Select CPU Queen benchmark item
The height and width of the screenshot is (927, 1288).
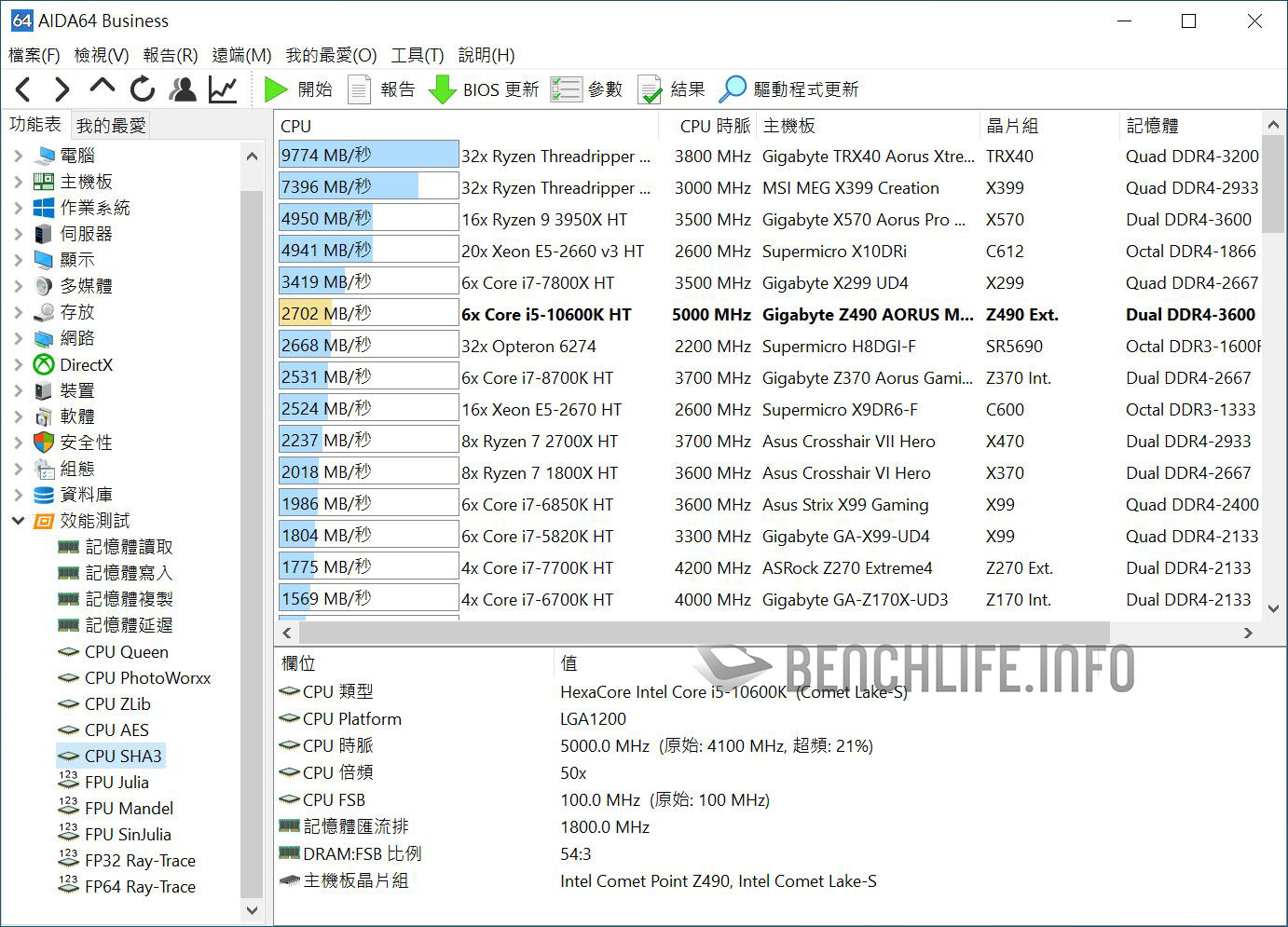point(126,652)
